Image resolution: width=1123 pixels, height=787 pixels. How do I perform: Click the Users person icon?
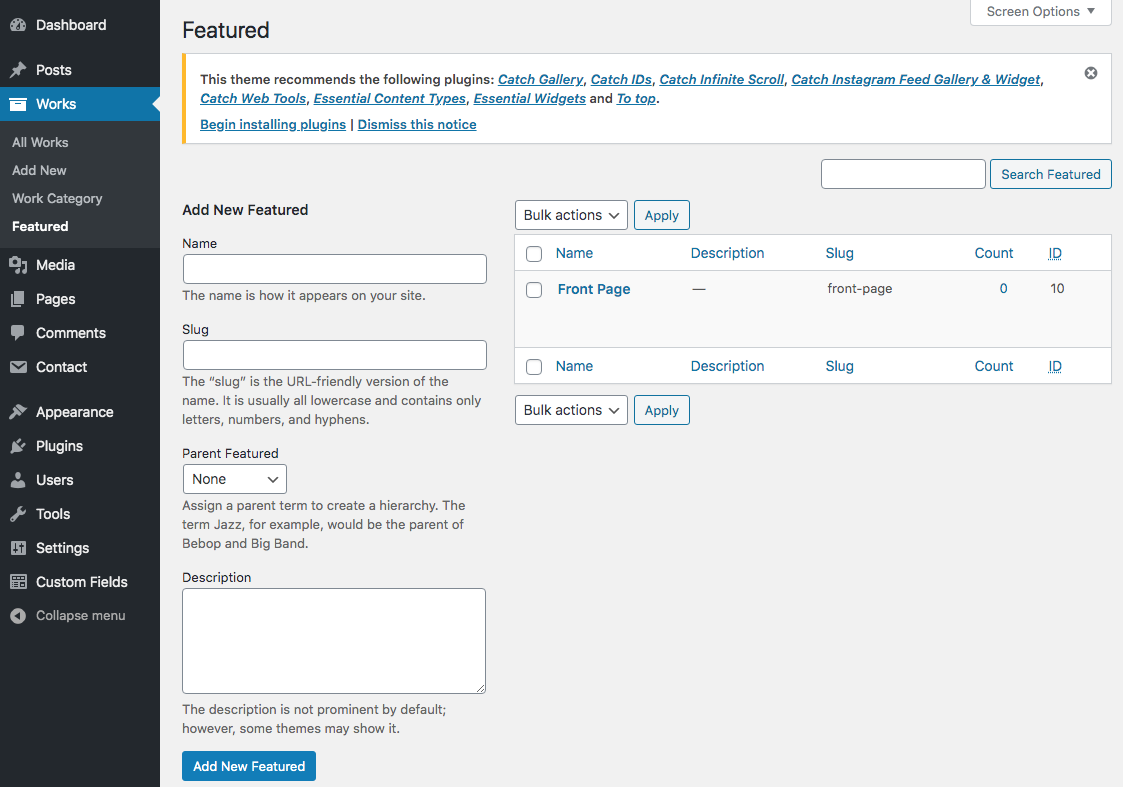18,480
